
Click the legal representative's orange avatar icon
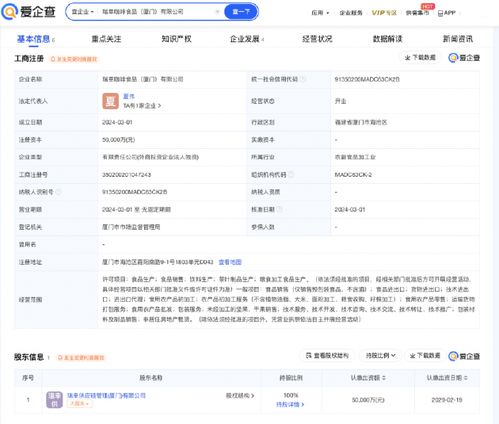coord(110,101)
